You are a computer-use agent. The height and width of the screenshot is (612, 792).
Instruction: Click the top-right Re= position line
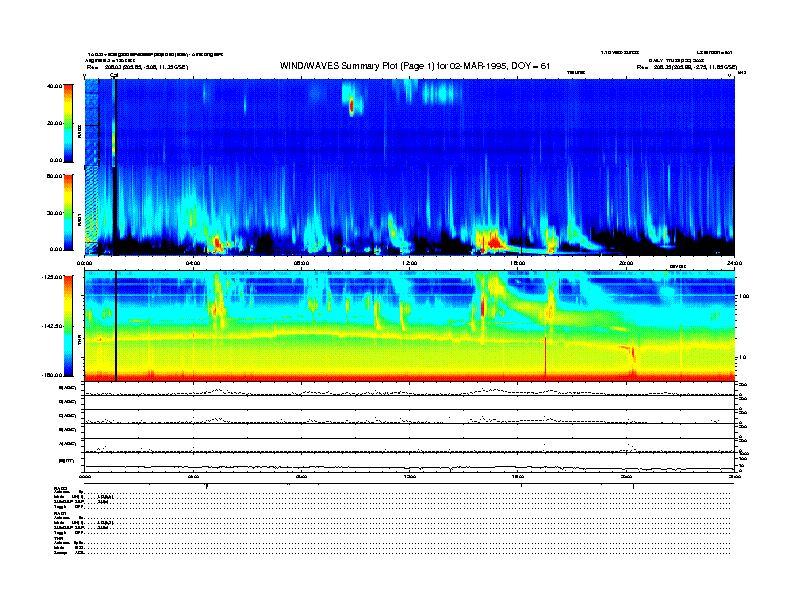pos(687,67)
